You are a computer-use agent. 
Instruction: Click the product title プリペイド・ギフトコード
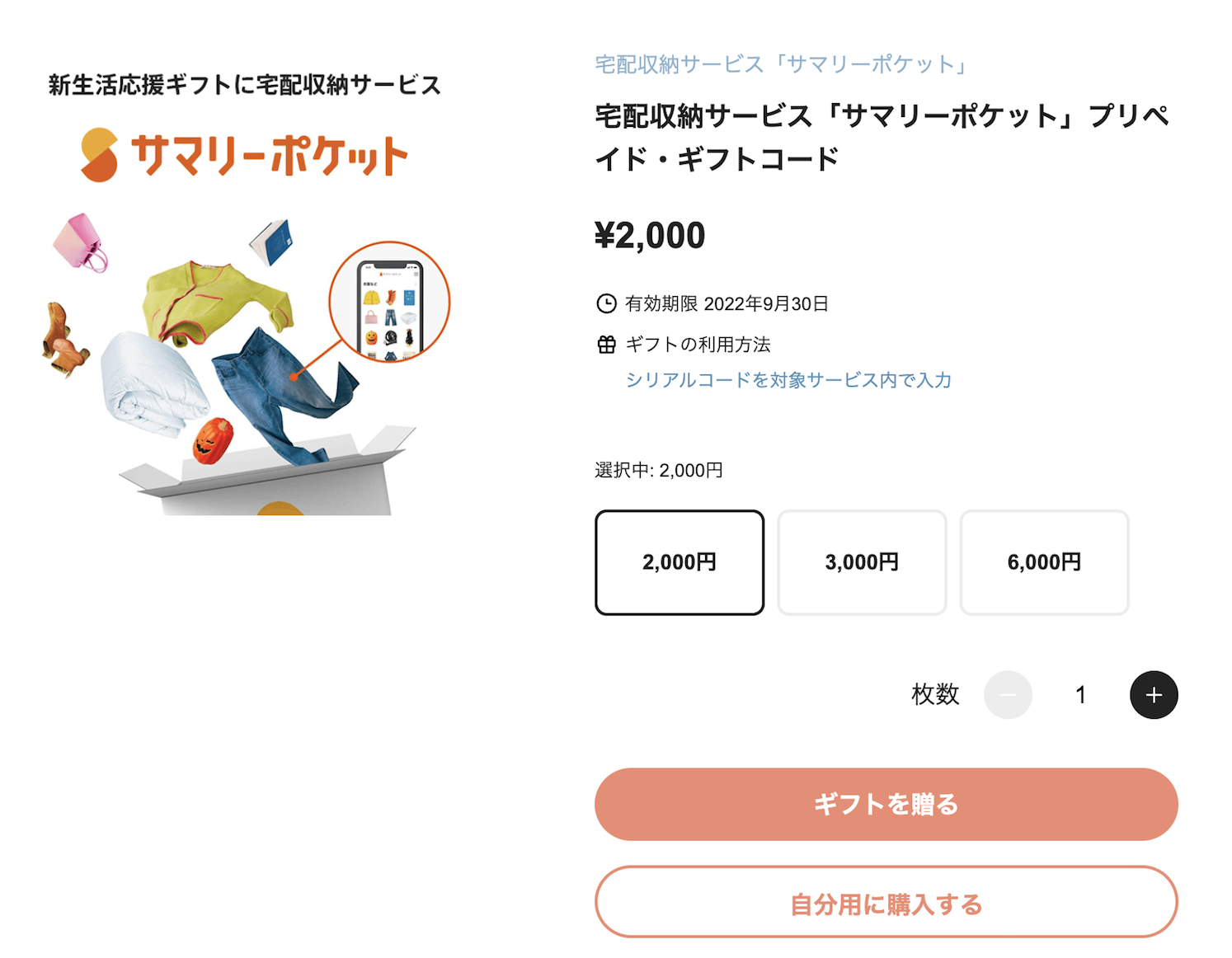pyautogui.click(x=882, y=137)
